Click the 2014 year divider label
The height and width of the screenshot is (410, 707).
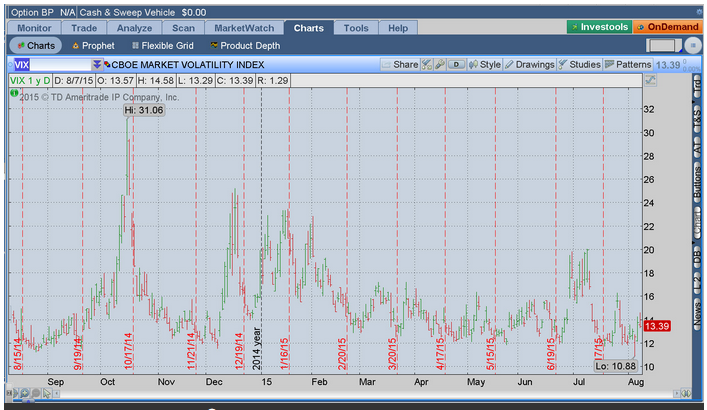[x=257, y=349]
